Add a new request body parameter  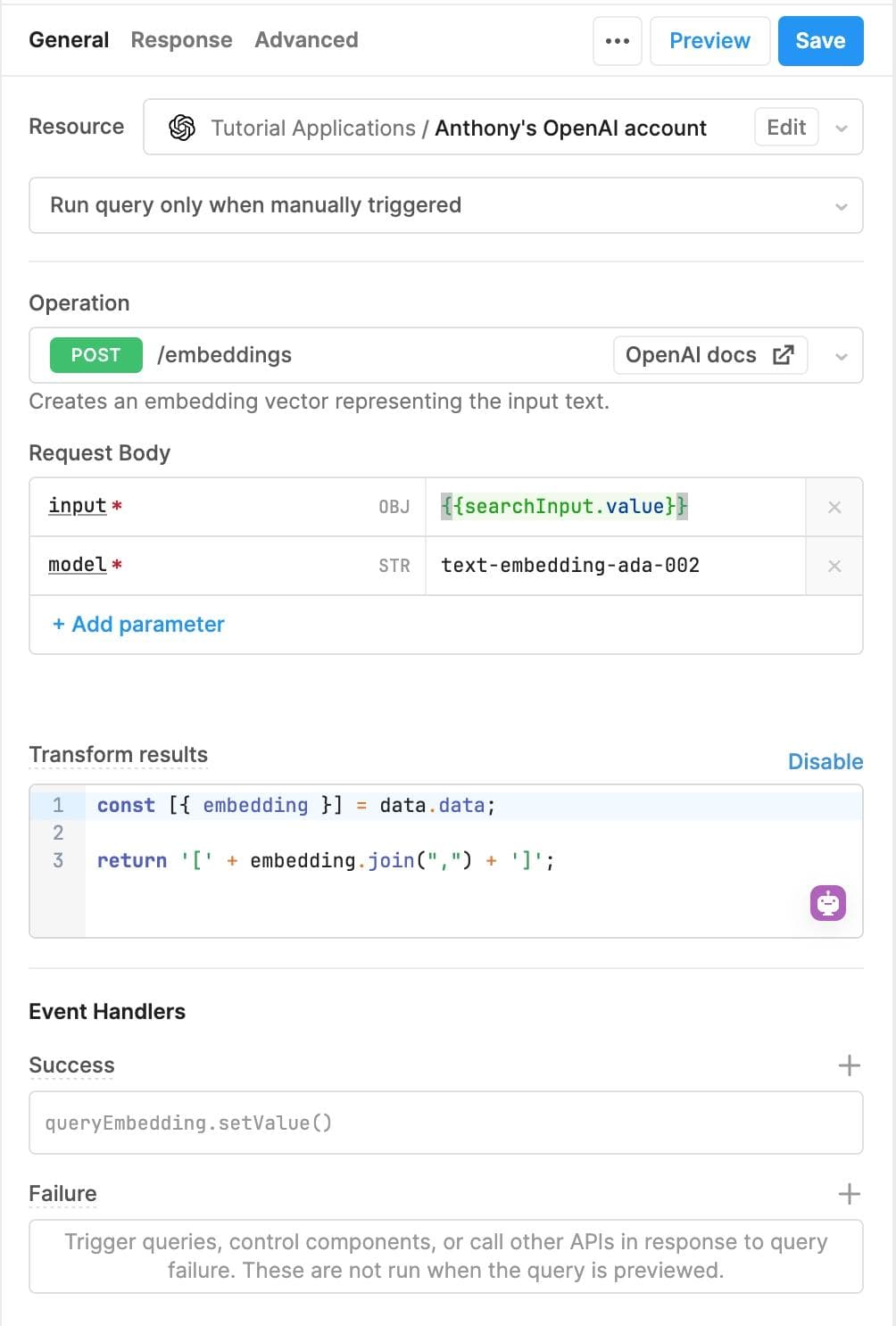point(138,625)
